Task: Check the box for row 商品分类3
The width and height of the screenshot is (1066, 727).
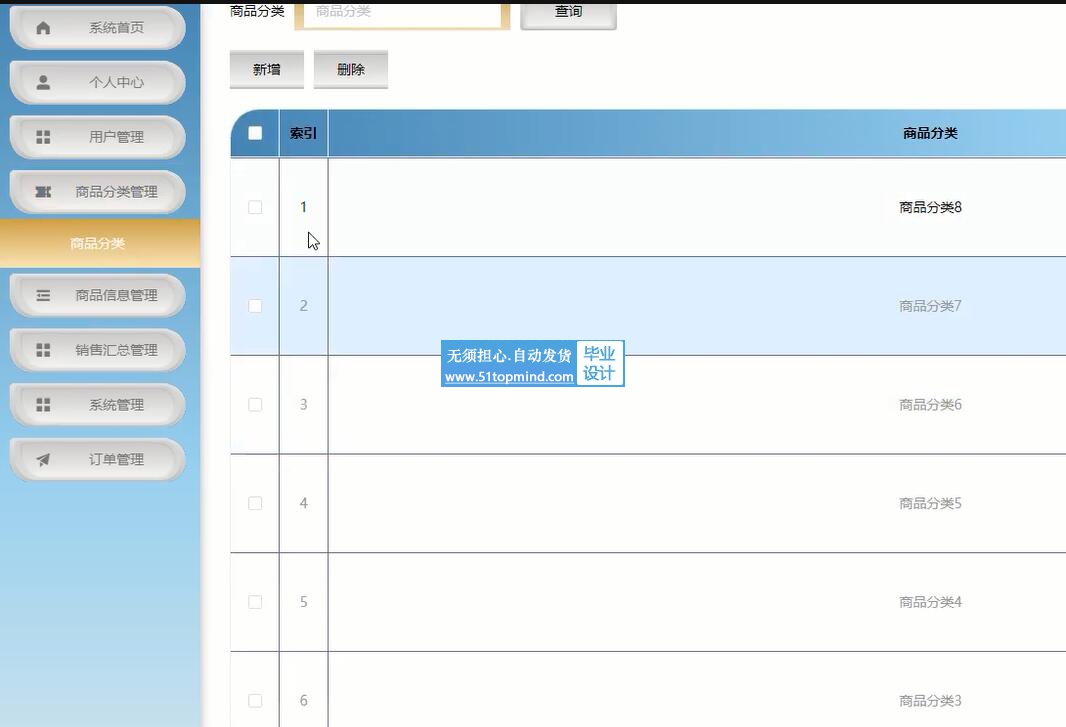Action: pyautogui.click(x=255, y=700)
